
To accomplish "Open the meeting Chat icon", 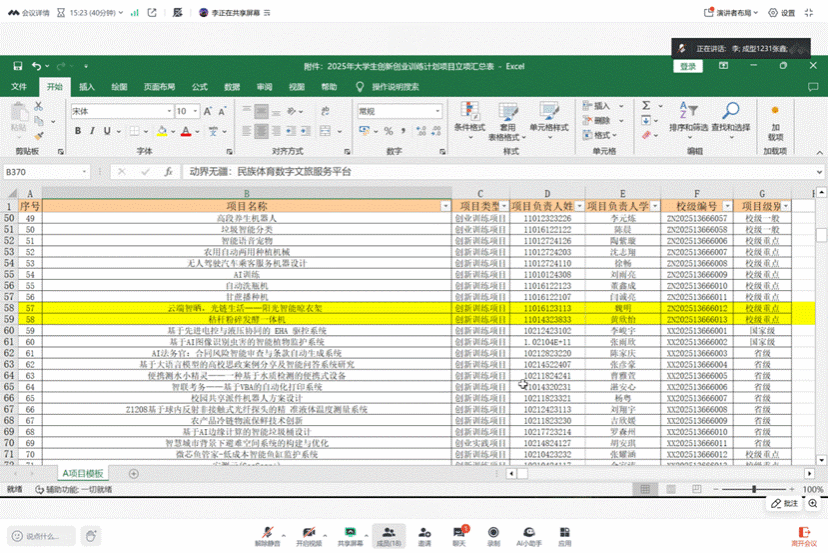I will [459, 533].
